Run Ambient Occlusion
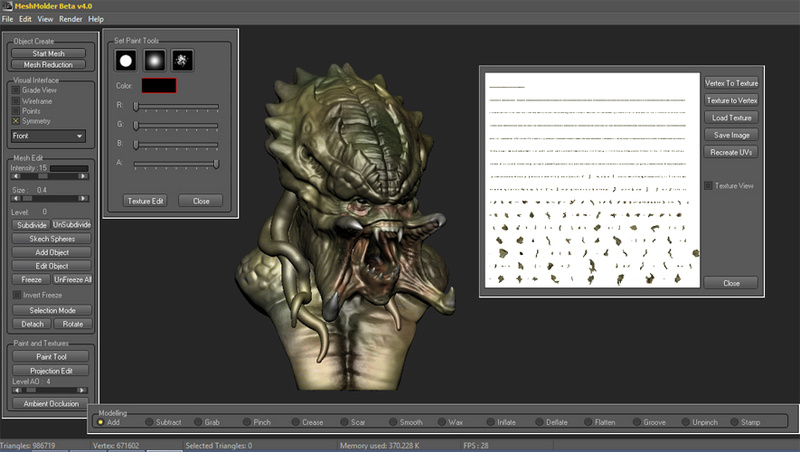This screenshot has height=452, width=800. point(51,404)
